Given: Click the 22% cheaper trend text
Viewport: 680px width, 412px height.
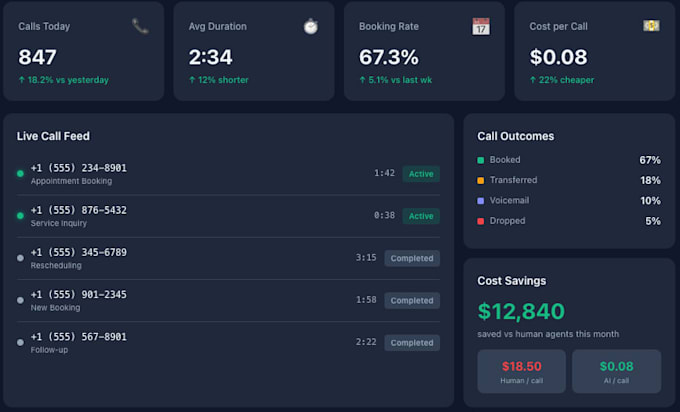Looking at the screenshot, I should click(562, 80).
